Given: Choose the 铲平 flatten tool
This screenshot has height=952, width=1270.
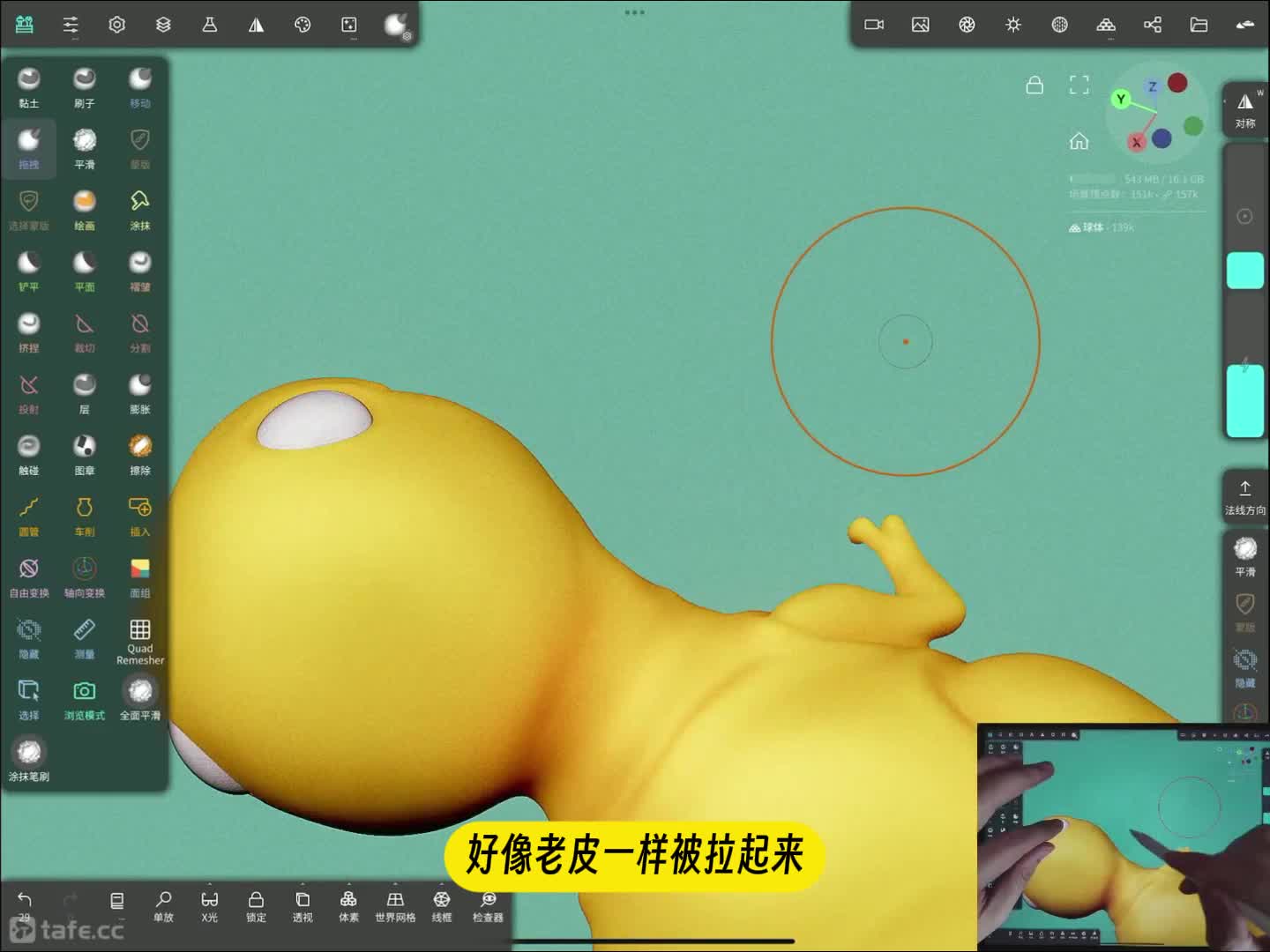Looking at the screenshot, I should click(x=29, y=271).
